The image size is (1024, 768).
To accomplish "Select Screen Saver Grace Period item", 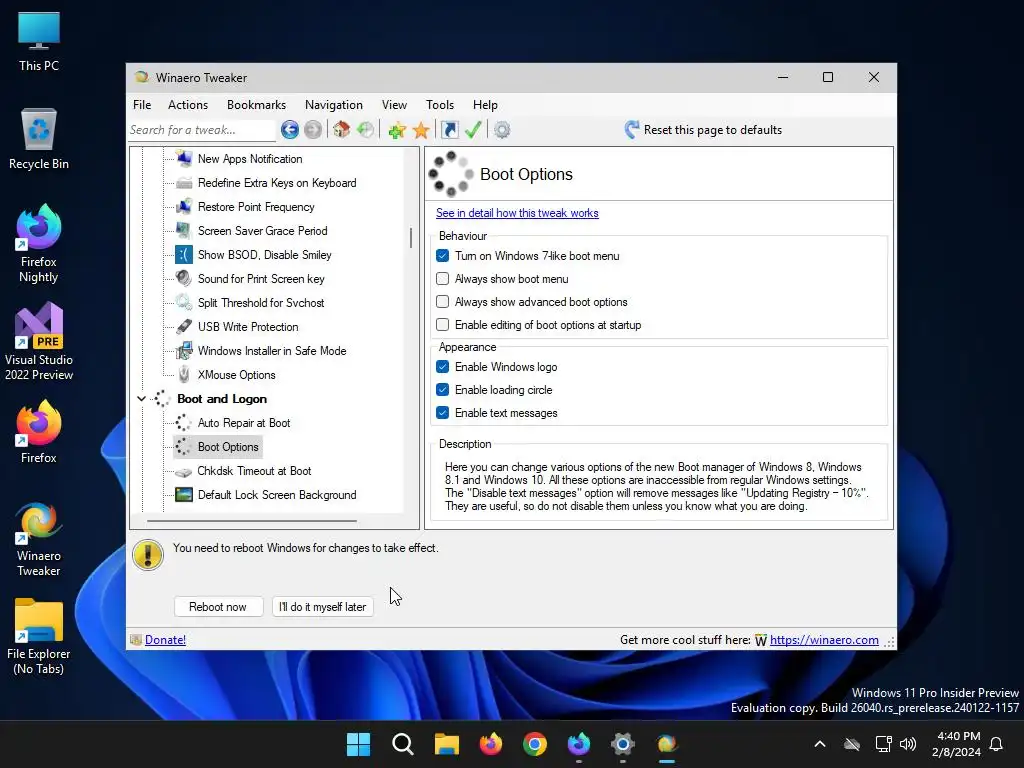I will (x=263, y=231).
